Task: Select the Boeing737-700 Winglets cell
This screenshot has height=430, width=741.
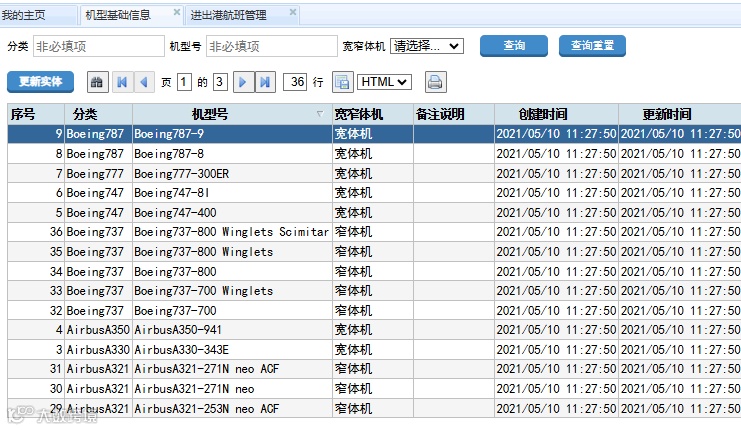Action: (232, 291)
